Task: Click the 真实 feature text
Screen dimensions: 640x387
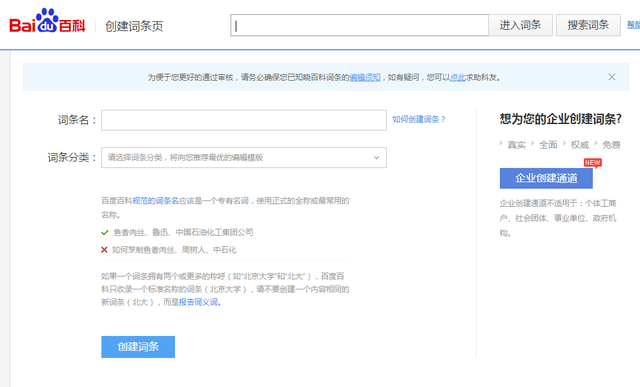Action: tap(516, 145)
